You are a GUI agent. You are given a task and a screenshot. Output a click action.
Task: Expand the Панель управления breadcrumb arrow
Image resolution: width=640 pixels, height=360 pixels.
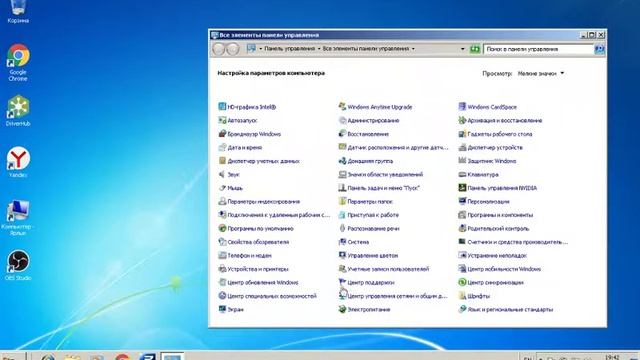click(x=319, y=49)
